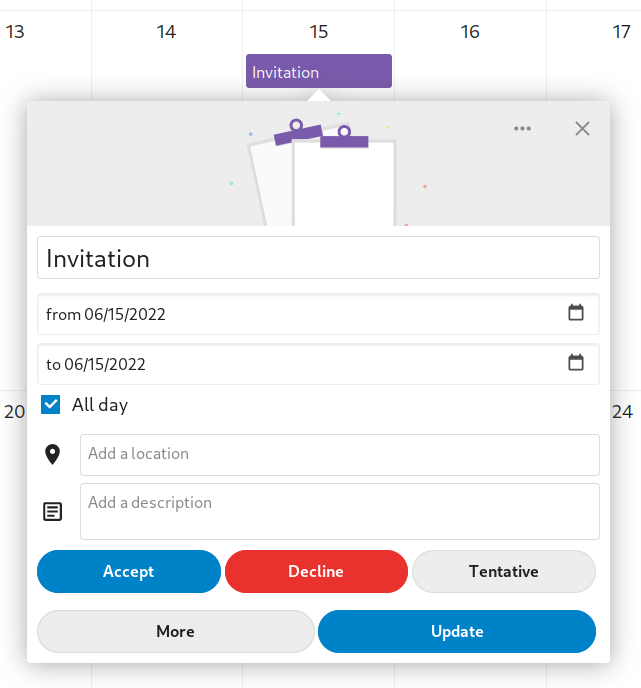Open the date picker for the to date
The image size is (641, 688).
pyautogui.click(x=576, y=363)
